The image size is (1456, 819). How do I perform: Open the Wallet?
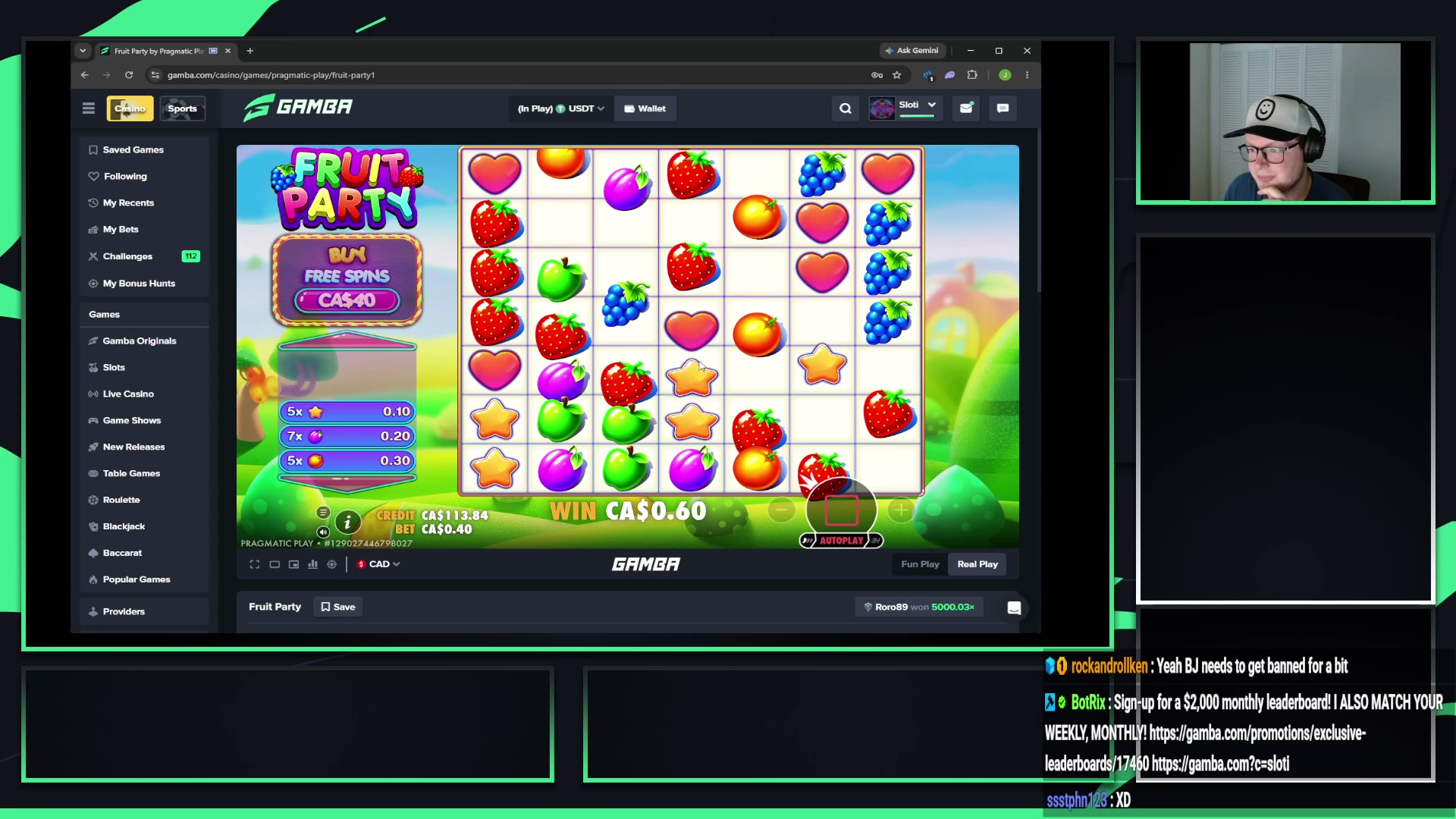(645, 108)
